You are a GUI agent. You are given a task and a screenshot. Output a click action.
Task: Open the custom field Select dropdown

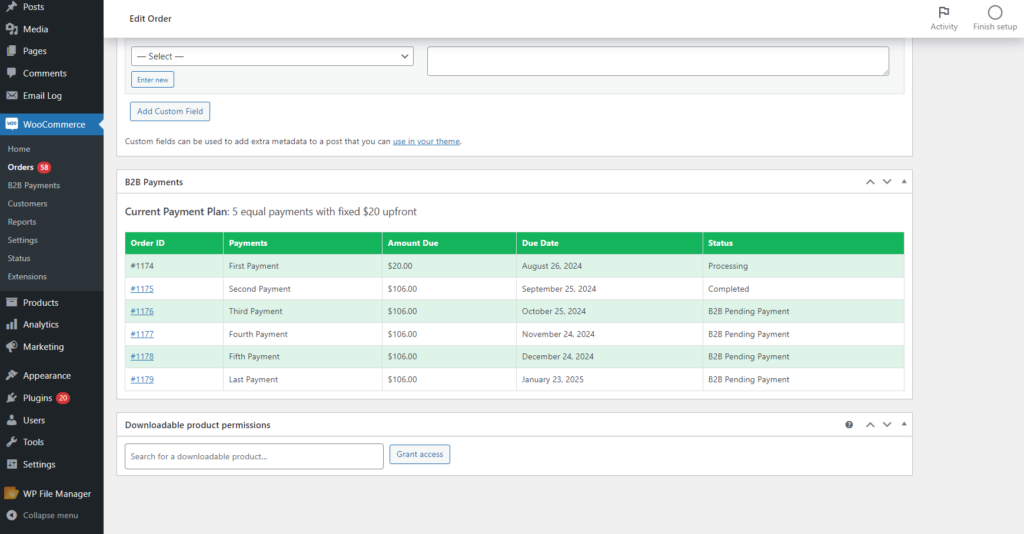[272, 56]
